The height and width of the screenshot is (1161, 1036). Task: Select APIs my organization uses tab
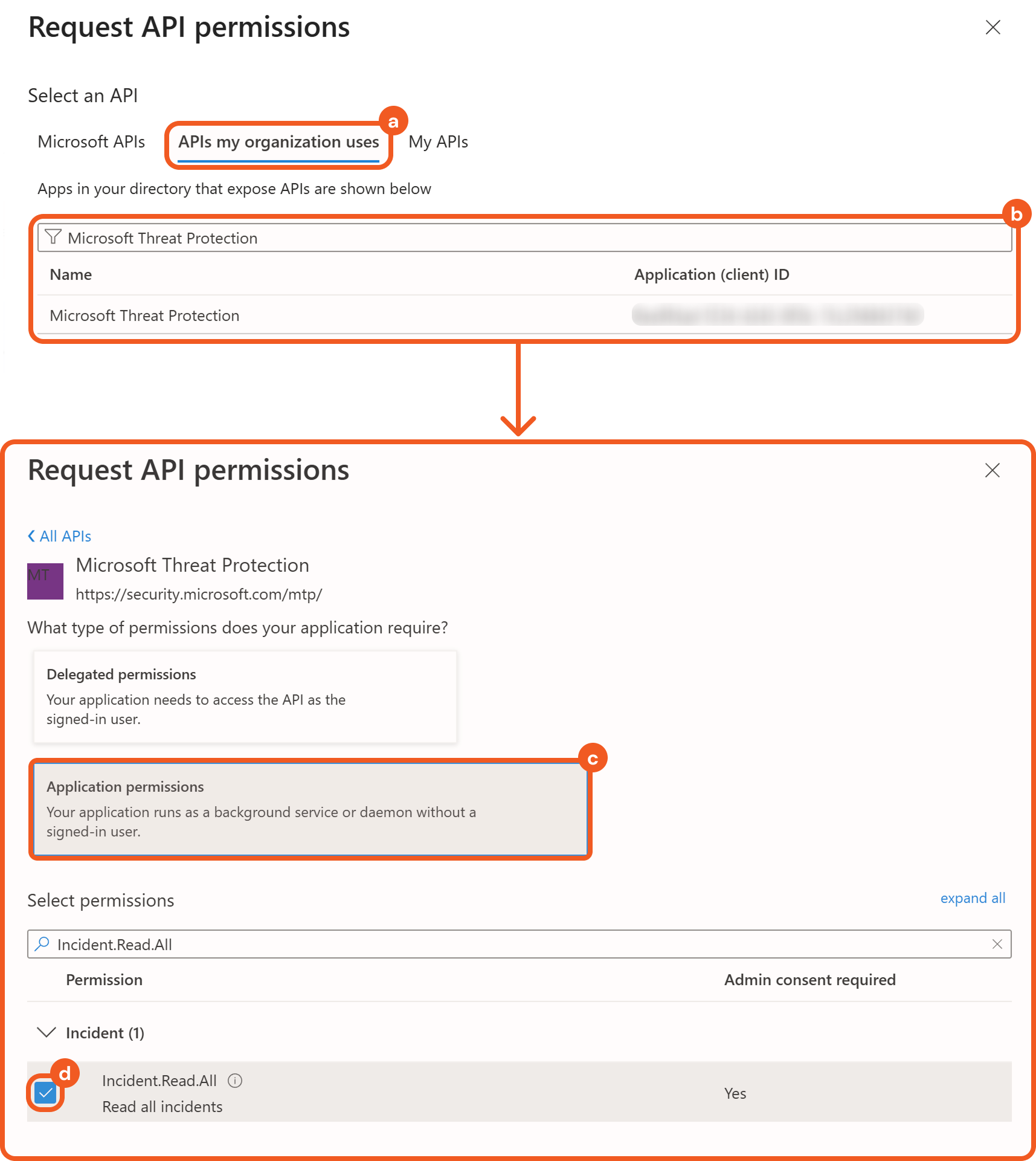(278, 142)
